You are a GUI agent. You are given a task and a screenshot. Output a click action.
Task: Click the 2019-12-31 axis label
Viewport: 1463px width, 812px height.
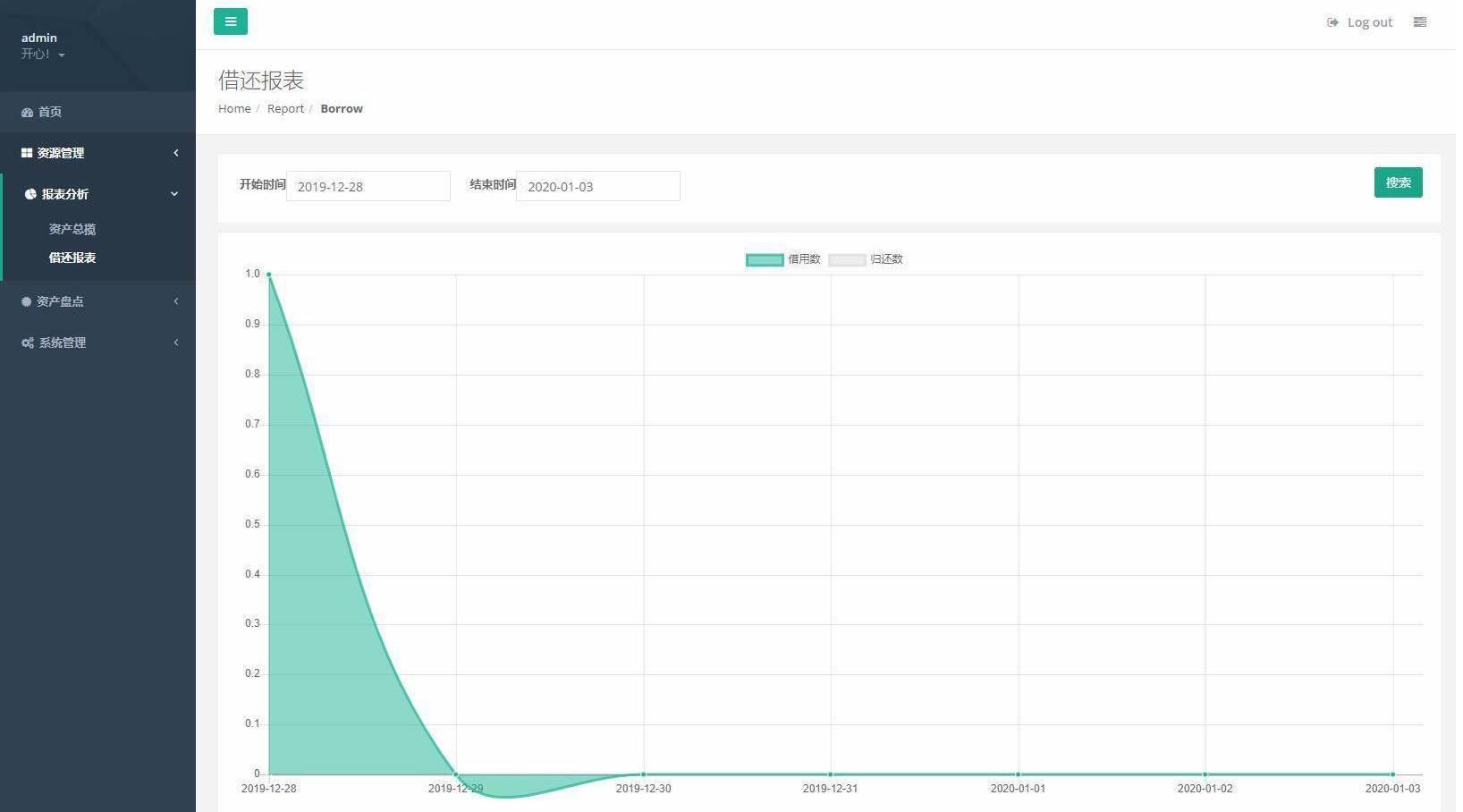point(830,789)
